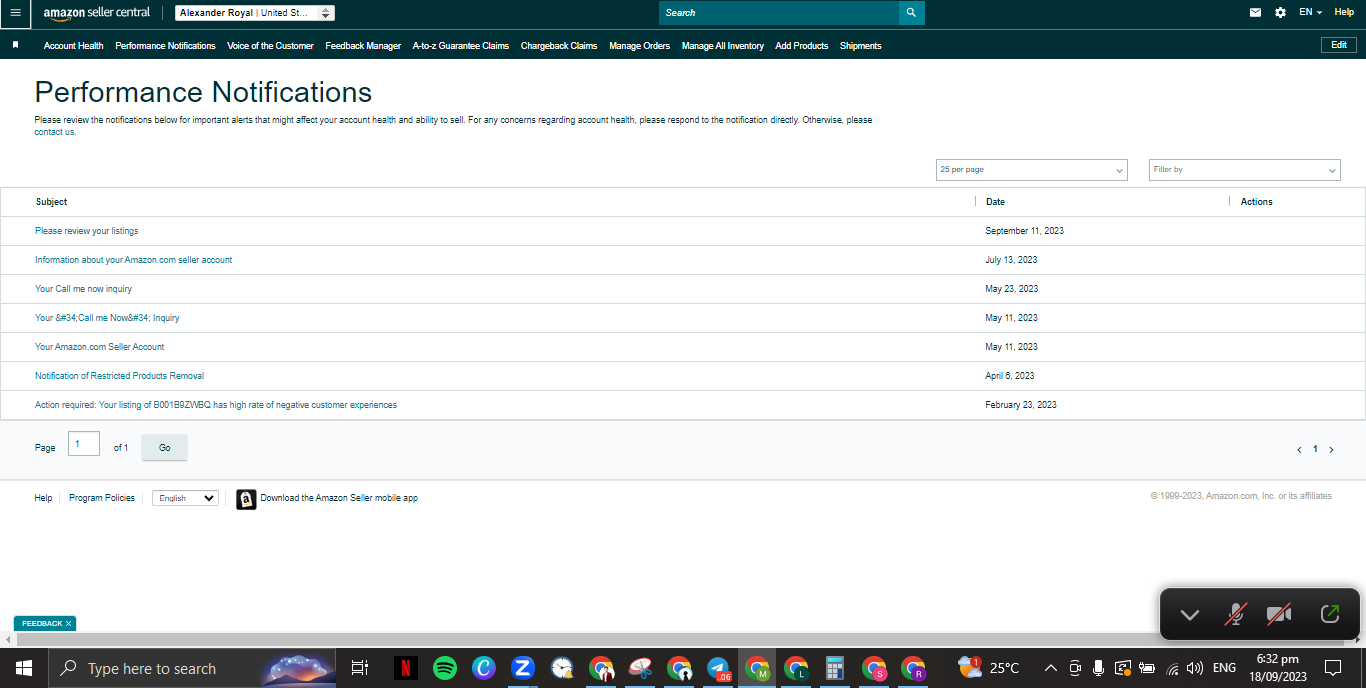Viewport: 1366px width, 688px height.
Task: Open the volume control in system tray
Action: [x=1195, y=668]
